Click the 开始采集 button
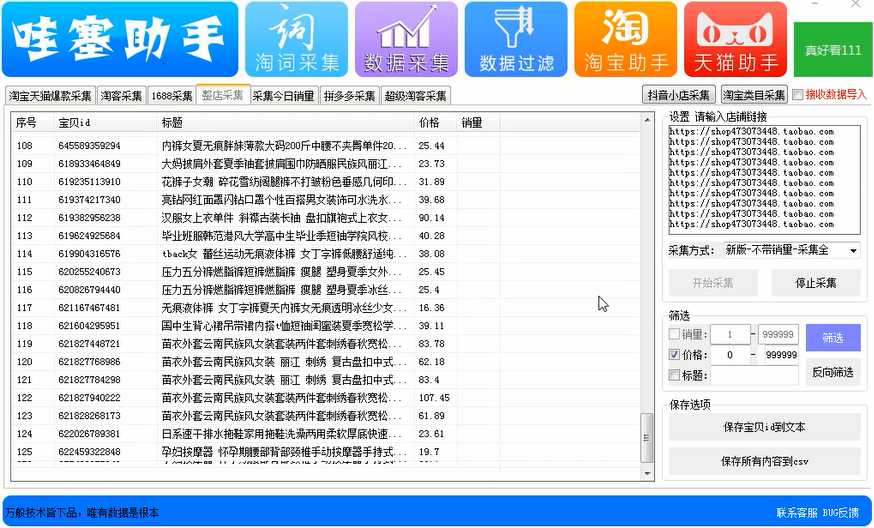This screenshot has height=528, width=874. [x=713, y=283]
